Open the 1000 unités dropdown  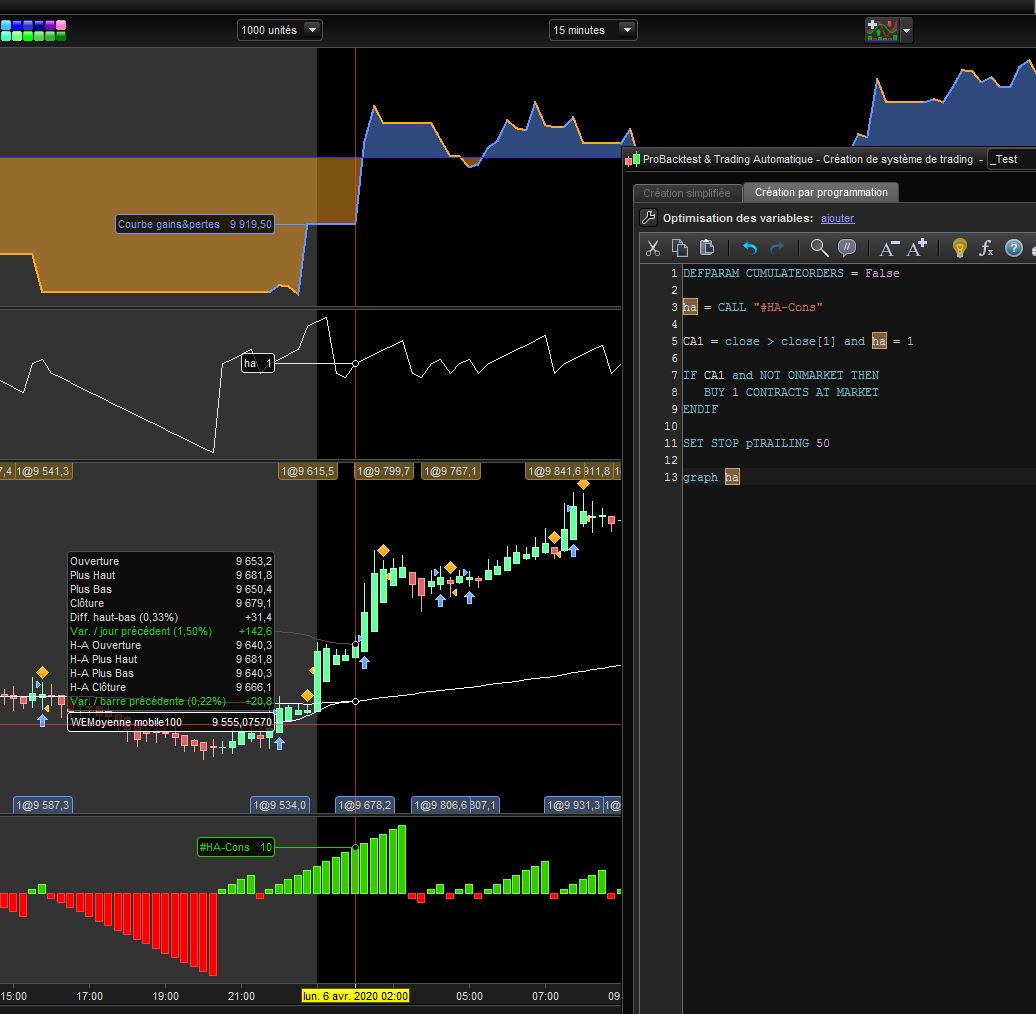click(279, 30)
